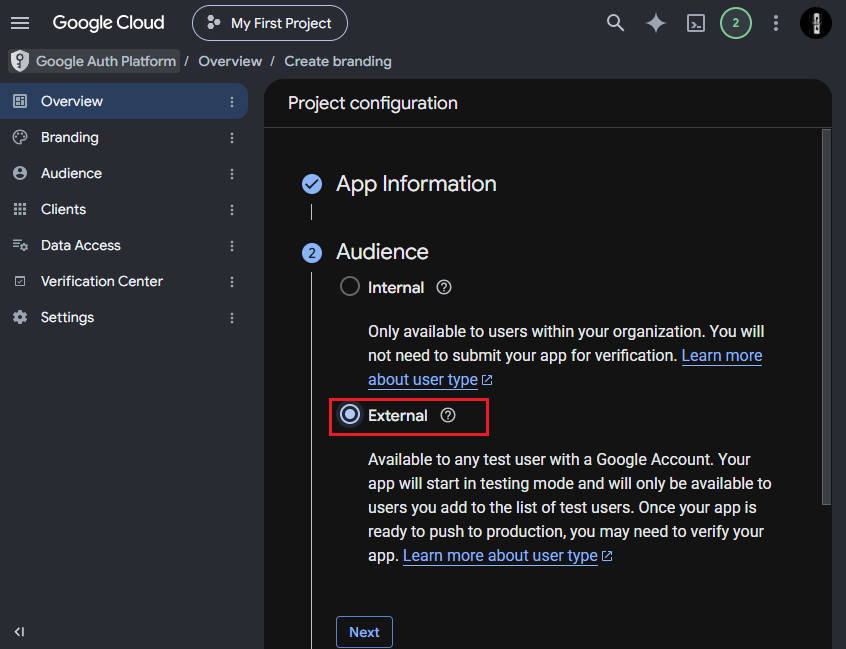Open the Overview row more-options dots
Viewport: 846px width, 649px height.
232,102
